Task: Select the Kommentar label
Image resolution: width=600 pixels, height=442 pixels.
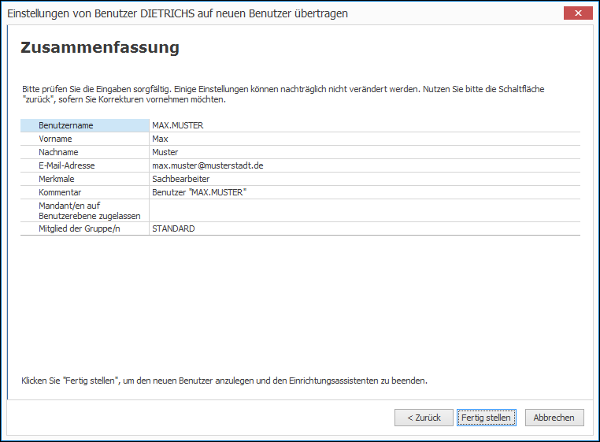Action: [x=60, y=192]
